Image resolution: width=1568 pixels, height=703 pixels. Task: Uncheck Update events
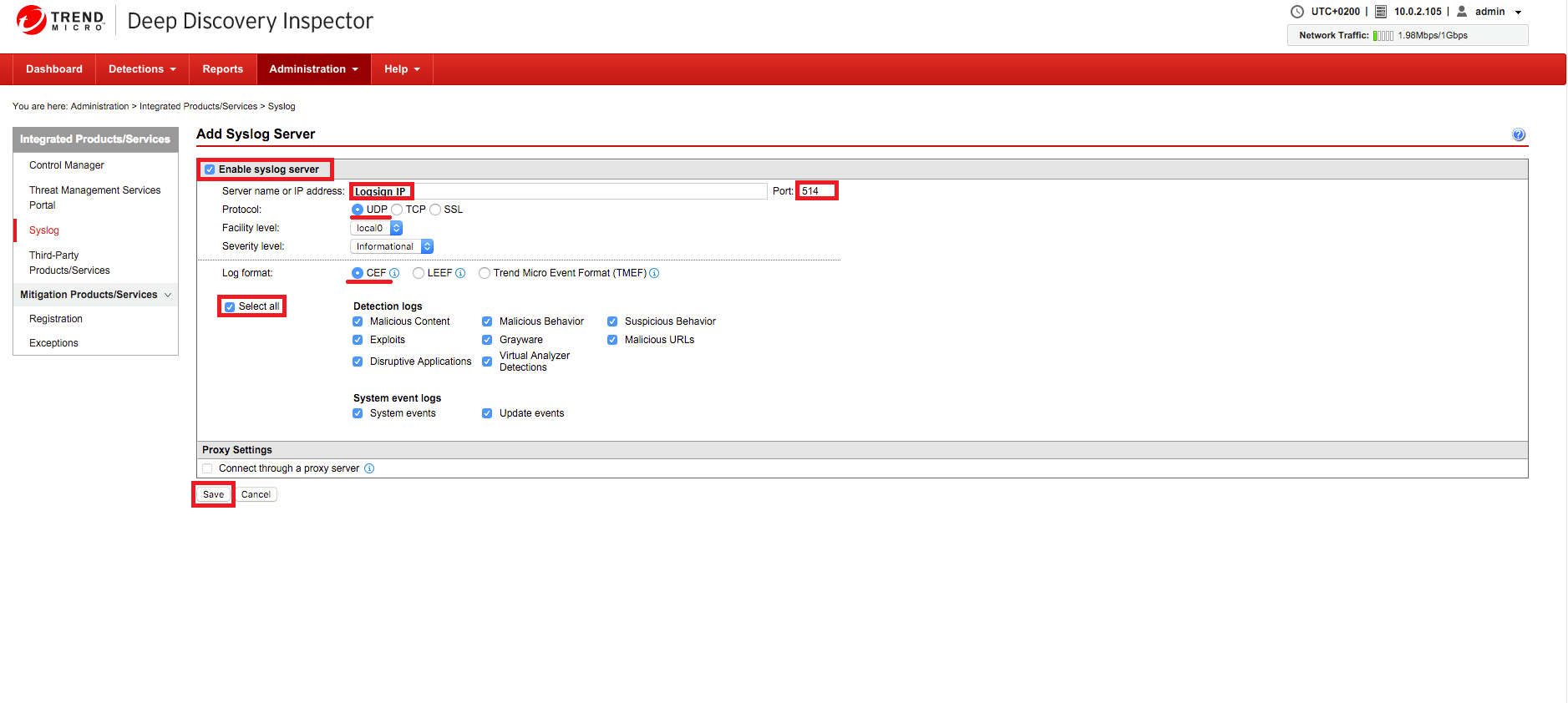487,413
